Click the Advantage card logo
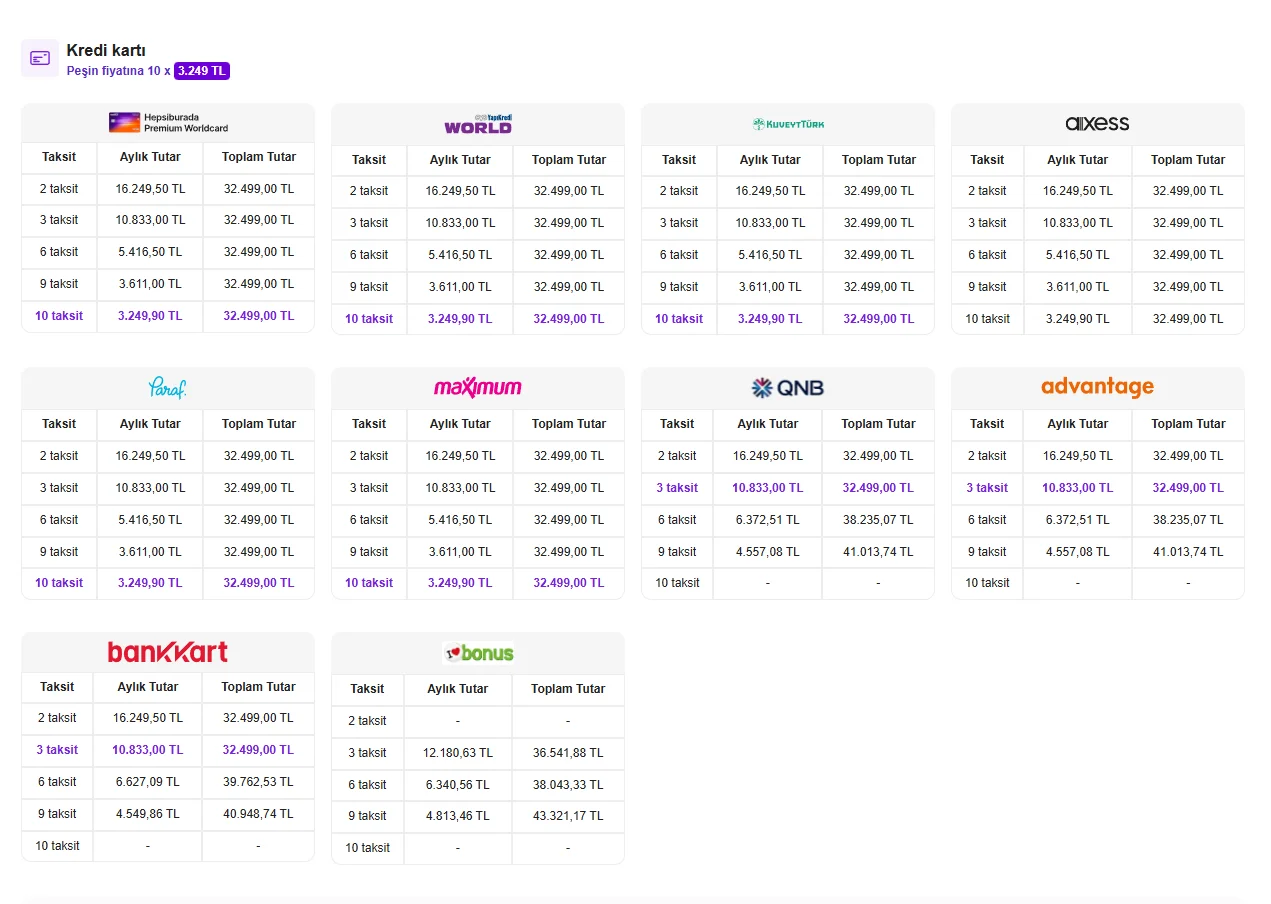 tap(1097, 387)
